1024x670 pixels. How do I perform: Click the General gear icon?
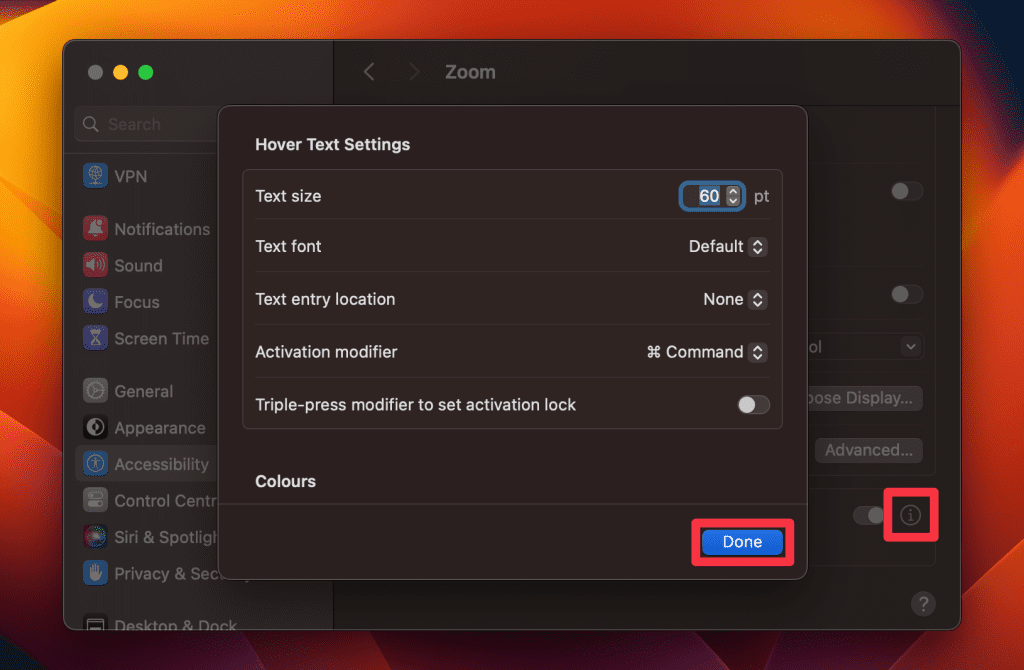pyautogui.click(x=95, y=391)
